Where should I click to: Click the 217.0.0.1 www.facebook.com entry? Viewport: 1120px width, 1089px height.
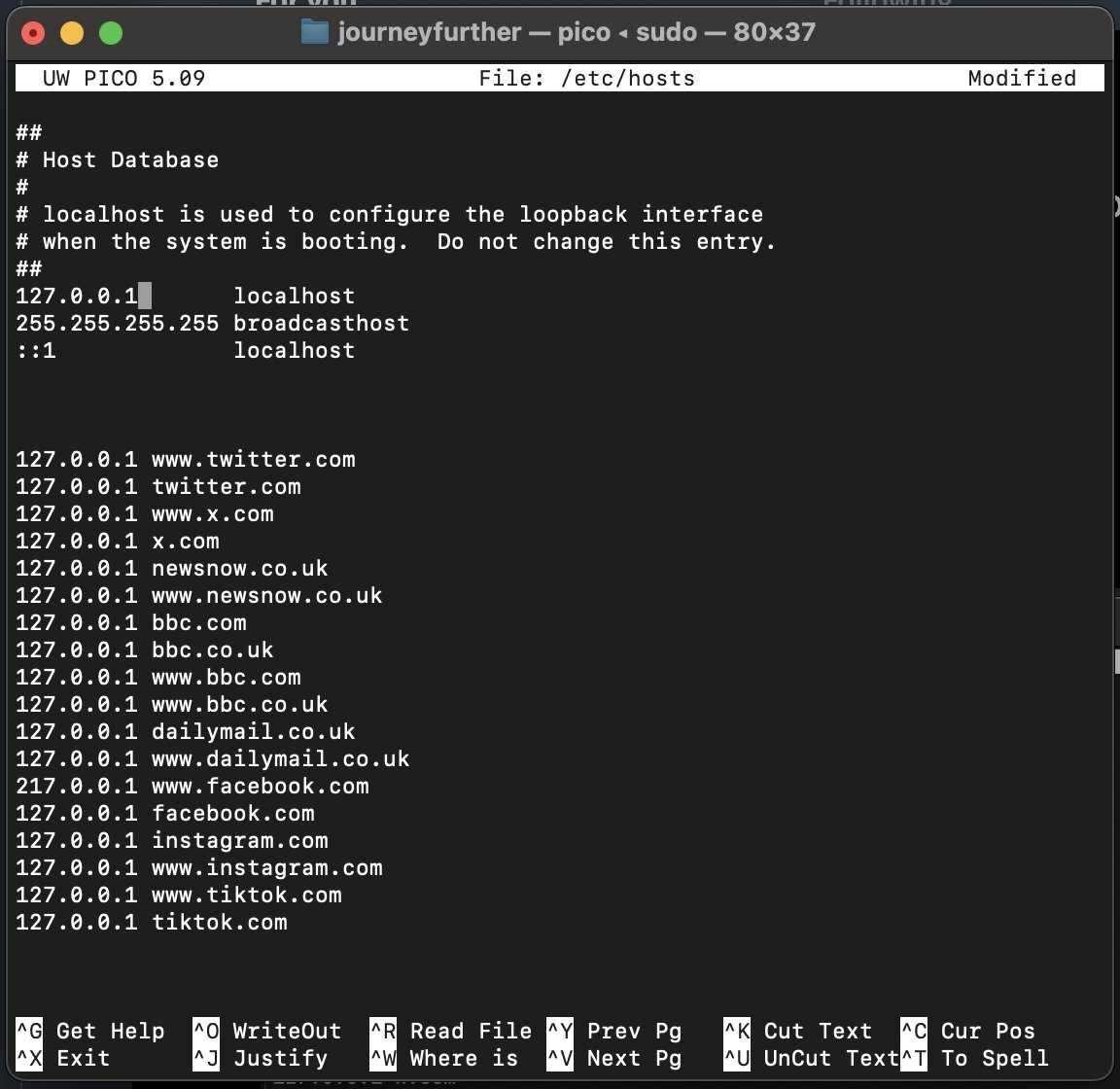pyautogui.click(x=192, y=786)
